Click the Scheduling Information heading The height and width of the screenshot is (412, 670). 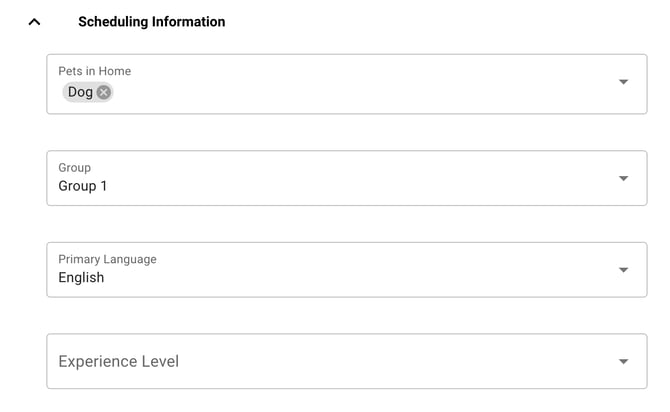[151, 21]
